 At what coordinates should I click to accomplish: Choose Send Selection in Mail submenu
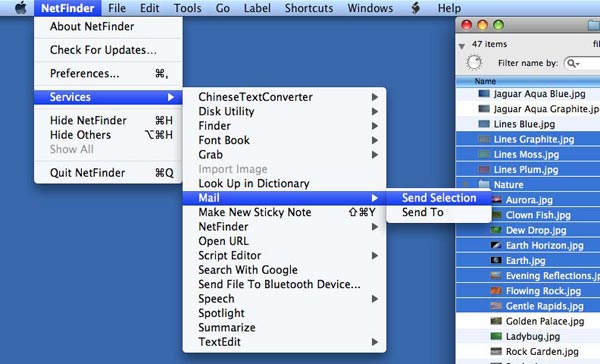pos(439,198)
